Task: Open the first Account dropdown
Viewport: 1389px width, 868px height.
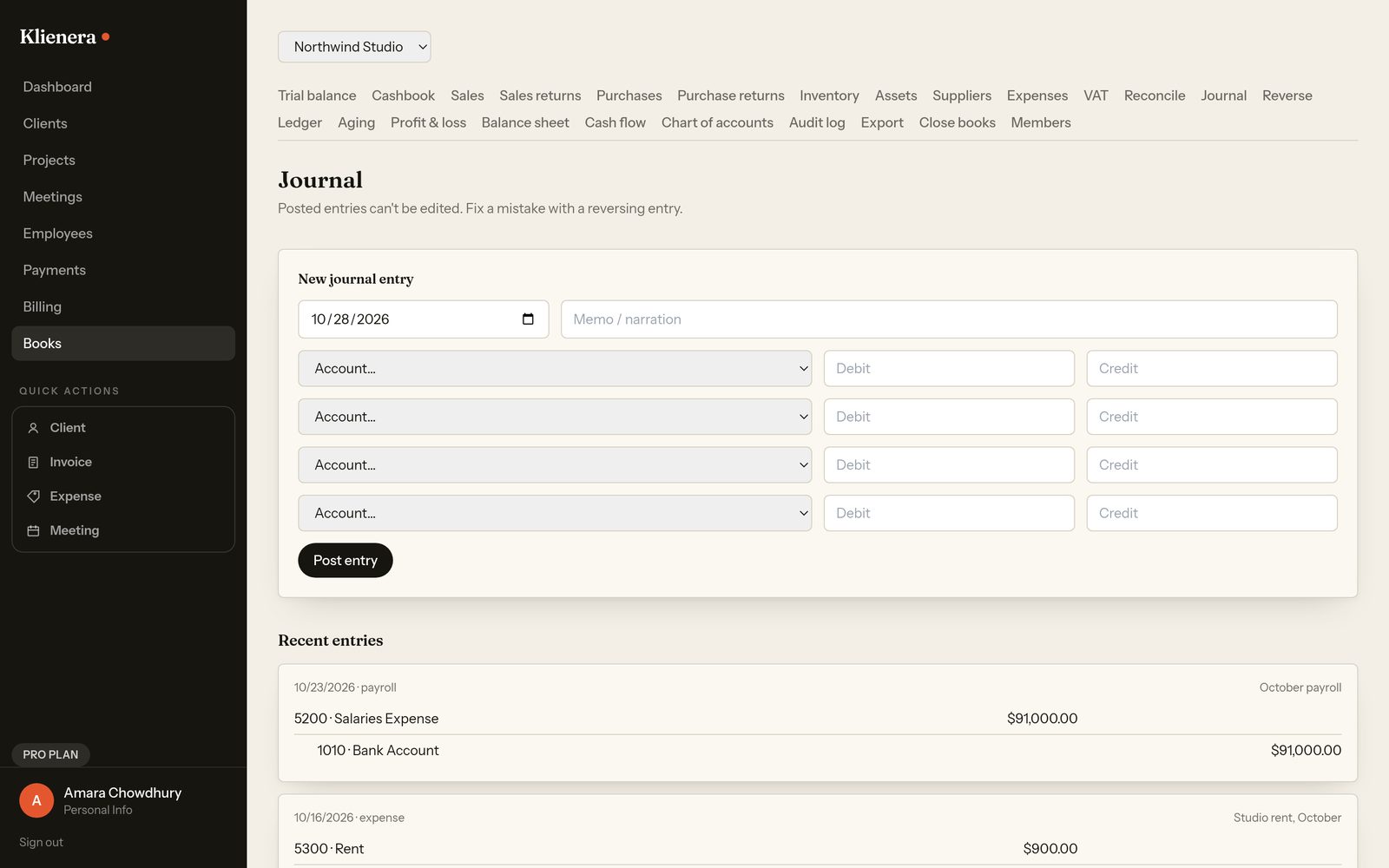Action: click(555, 368)
